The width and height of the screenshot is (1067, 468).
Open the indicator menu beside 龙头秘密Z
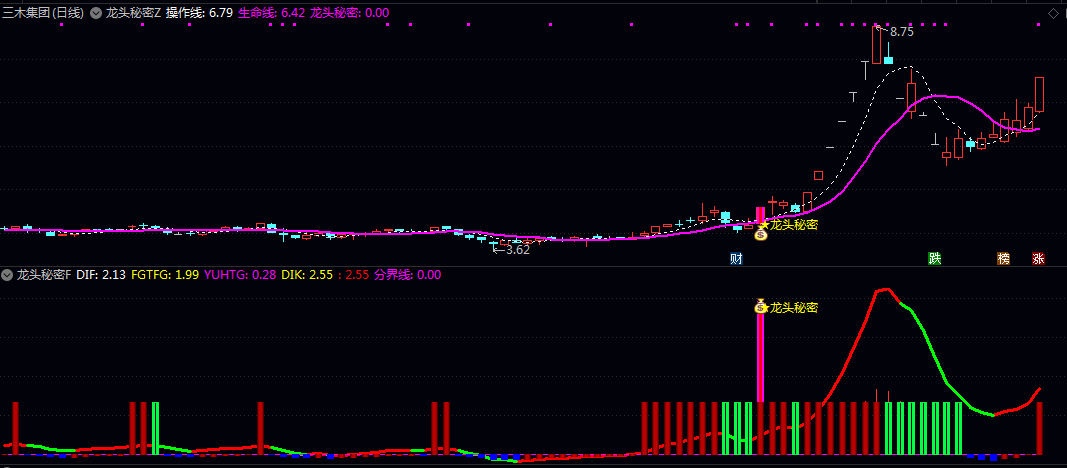click(95, 12)
